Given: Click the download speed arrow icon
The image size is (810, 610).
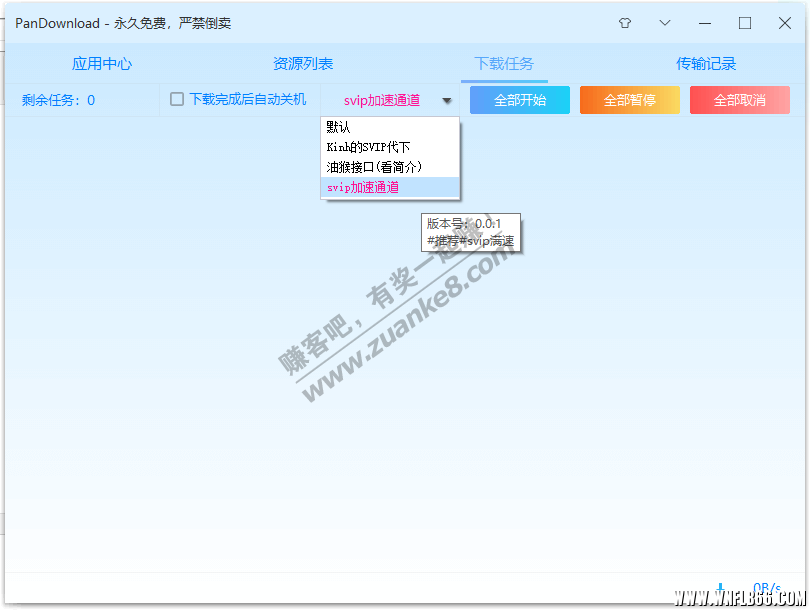Looking at the screenshot, I should coord(721,588).
